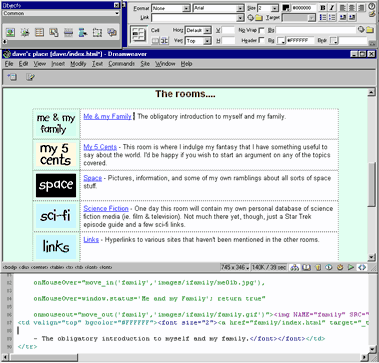Browse for link file folder icon

(259, 18)
